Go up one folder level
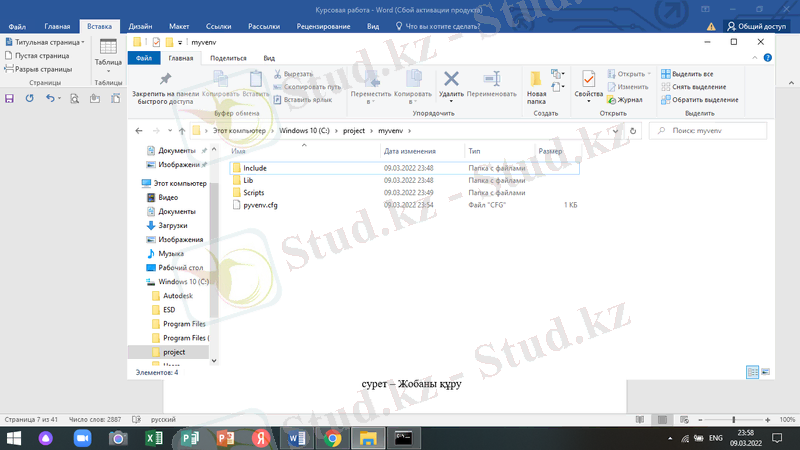Screen dimensions: 800x450 point(182,131)
